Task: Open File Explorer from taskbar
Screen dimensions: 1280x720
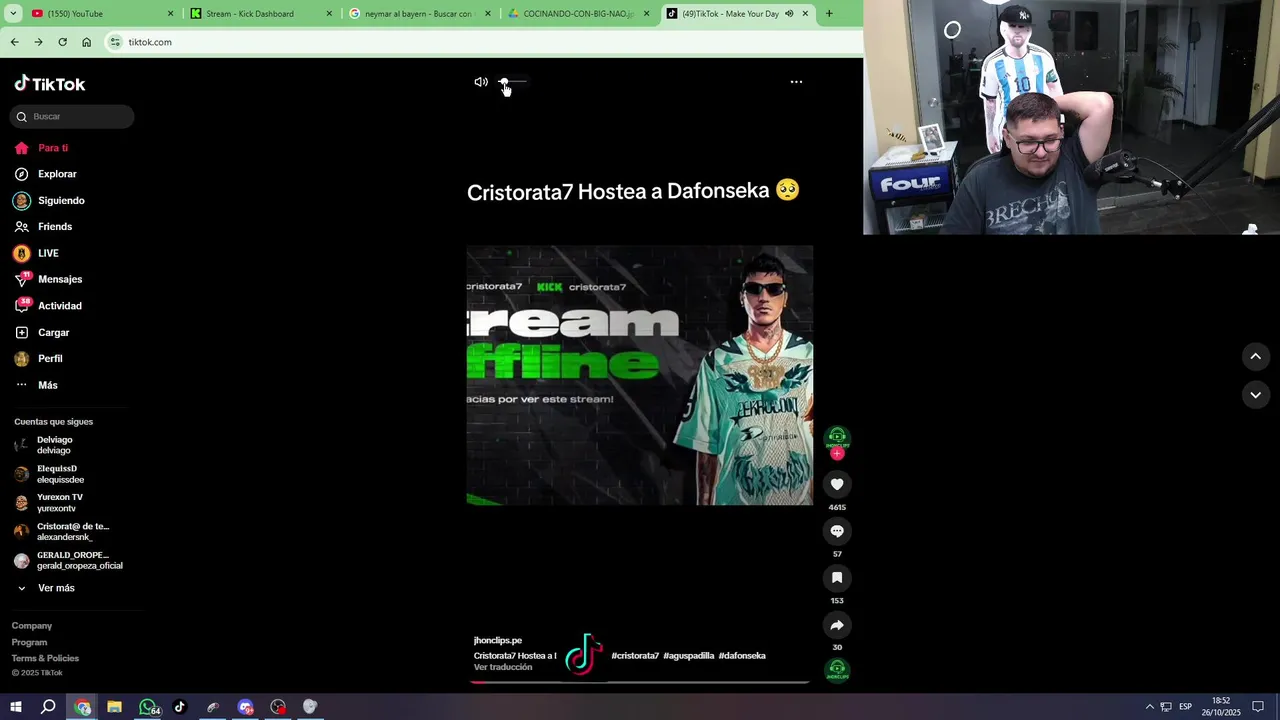Action: [x=114, y=707]
